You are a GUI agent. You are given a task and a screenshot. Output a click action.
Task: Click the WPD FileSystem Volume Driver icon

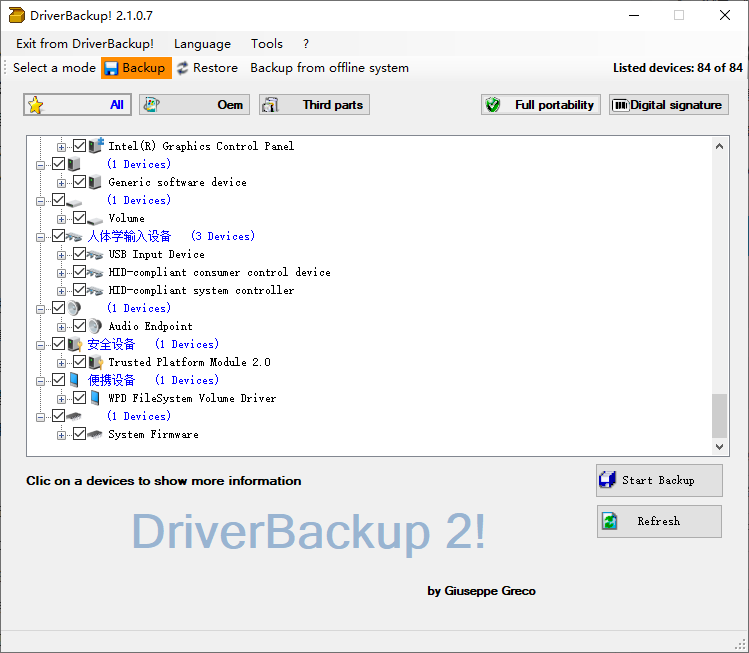point(95,398)
